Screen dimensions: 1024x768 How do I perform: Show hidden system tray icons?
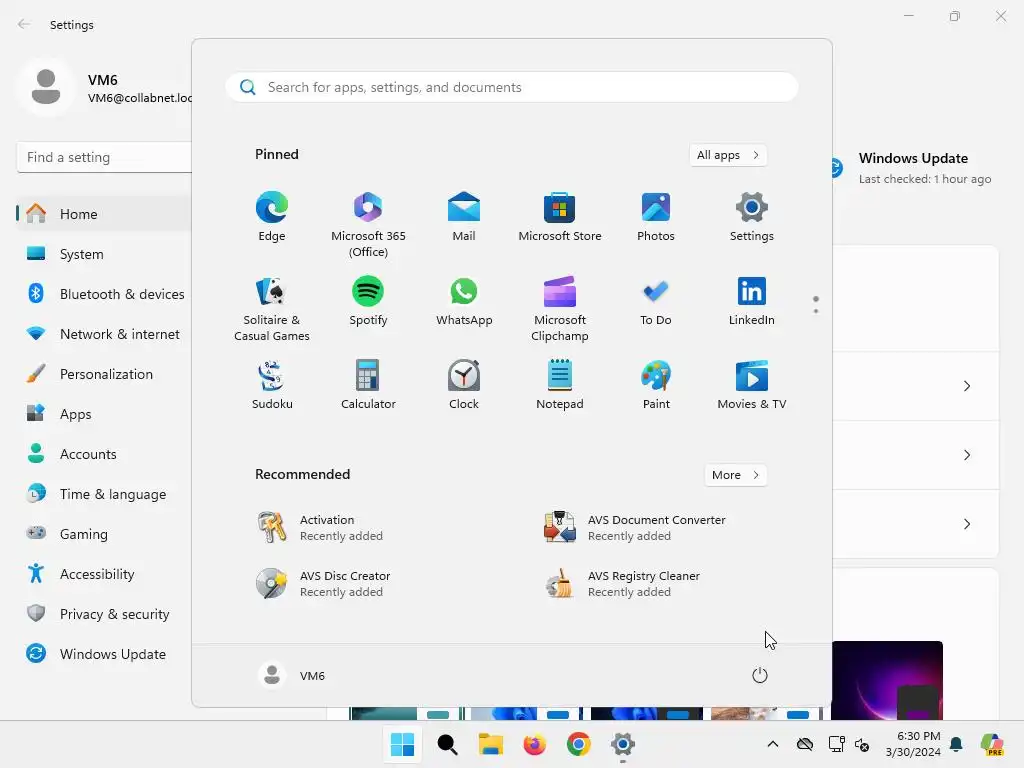(x=773, y=744)
